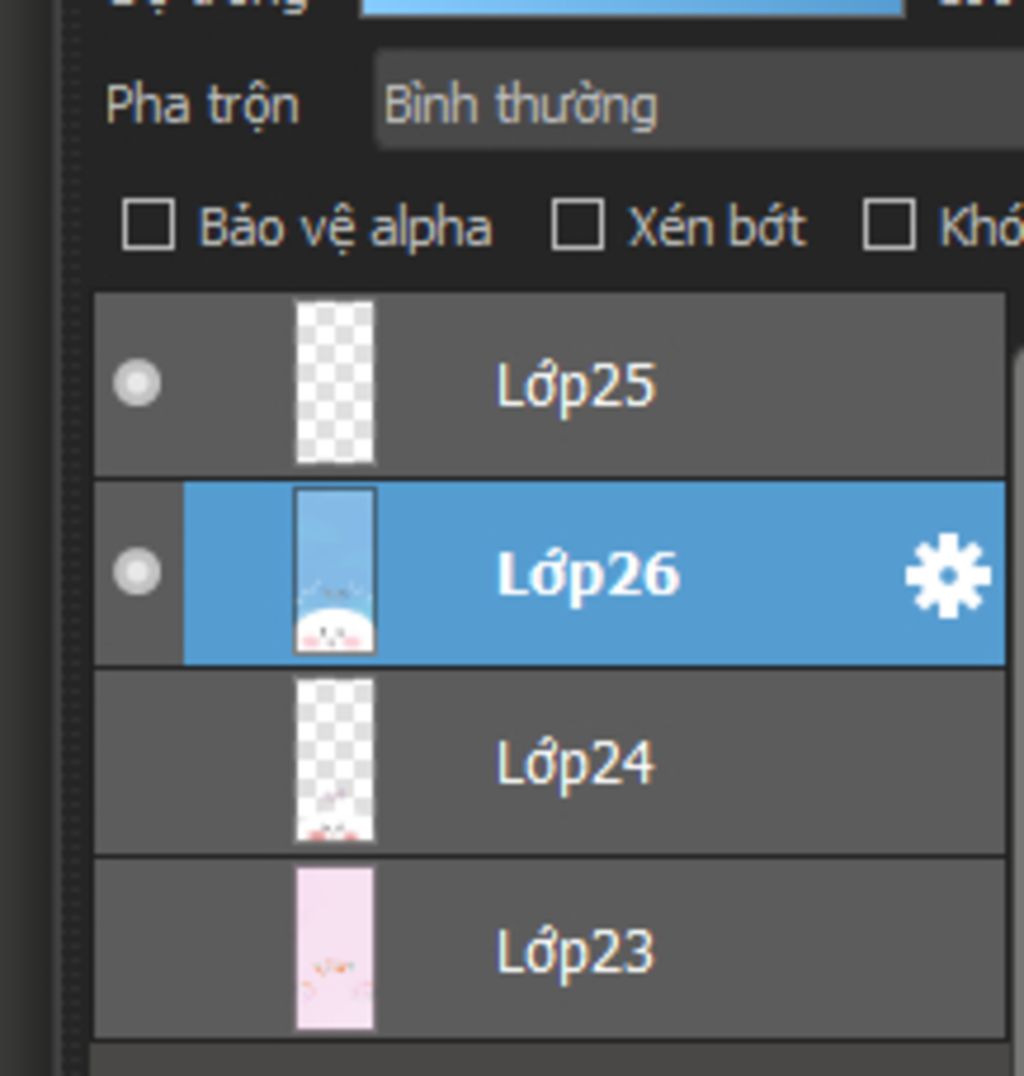
Task: Click the Lớp25 transparent thumbnail
Action: pyautogui.click(x=335, y=383)
